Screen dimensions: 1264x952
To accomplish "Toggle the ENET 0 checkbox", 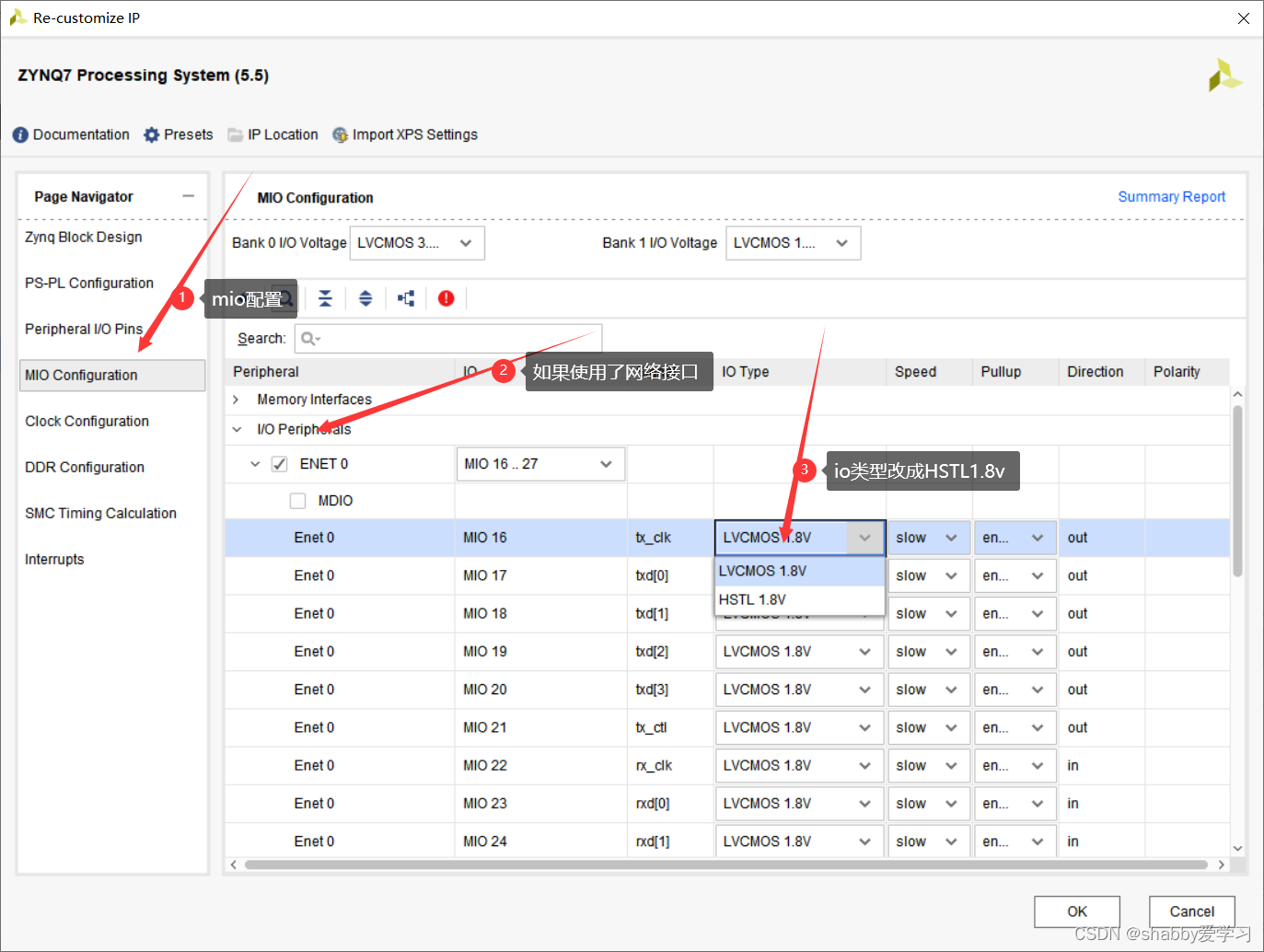I will pos(280,464).
